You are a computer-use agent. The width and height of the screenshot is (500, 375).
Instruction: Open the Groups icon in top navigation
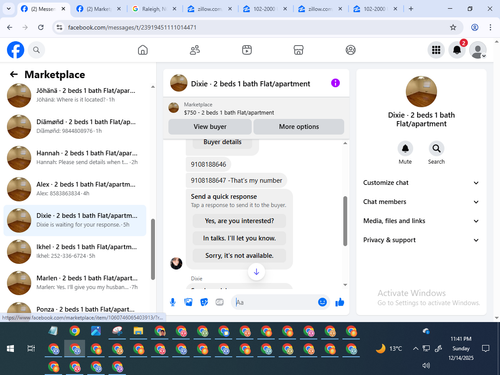tap(350, 50)
